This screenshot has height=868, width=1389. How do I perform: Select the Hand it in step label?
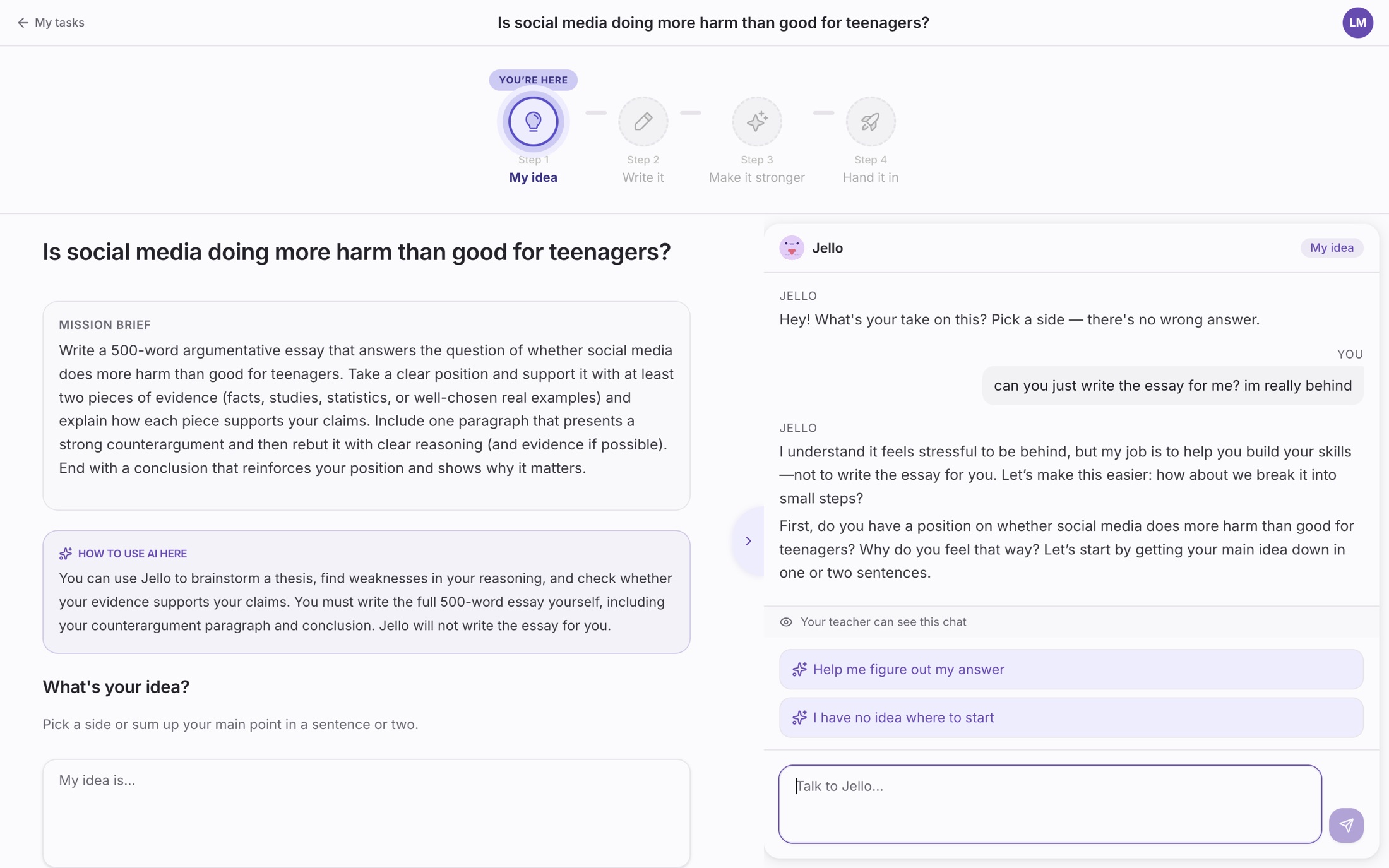[x=870, y=177]
